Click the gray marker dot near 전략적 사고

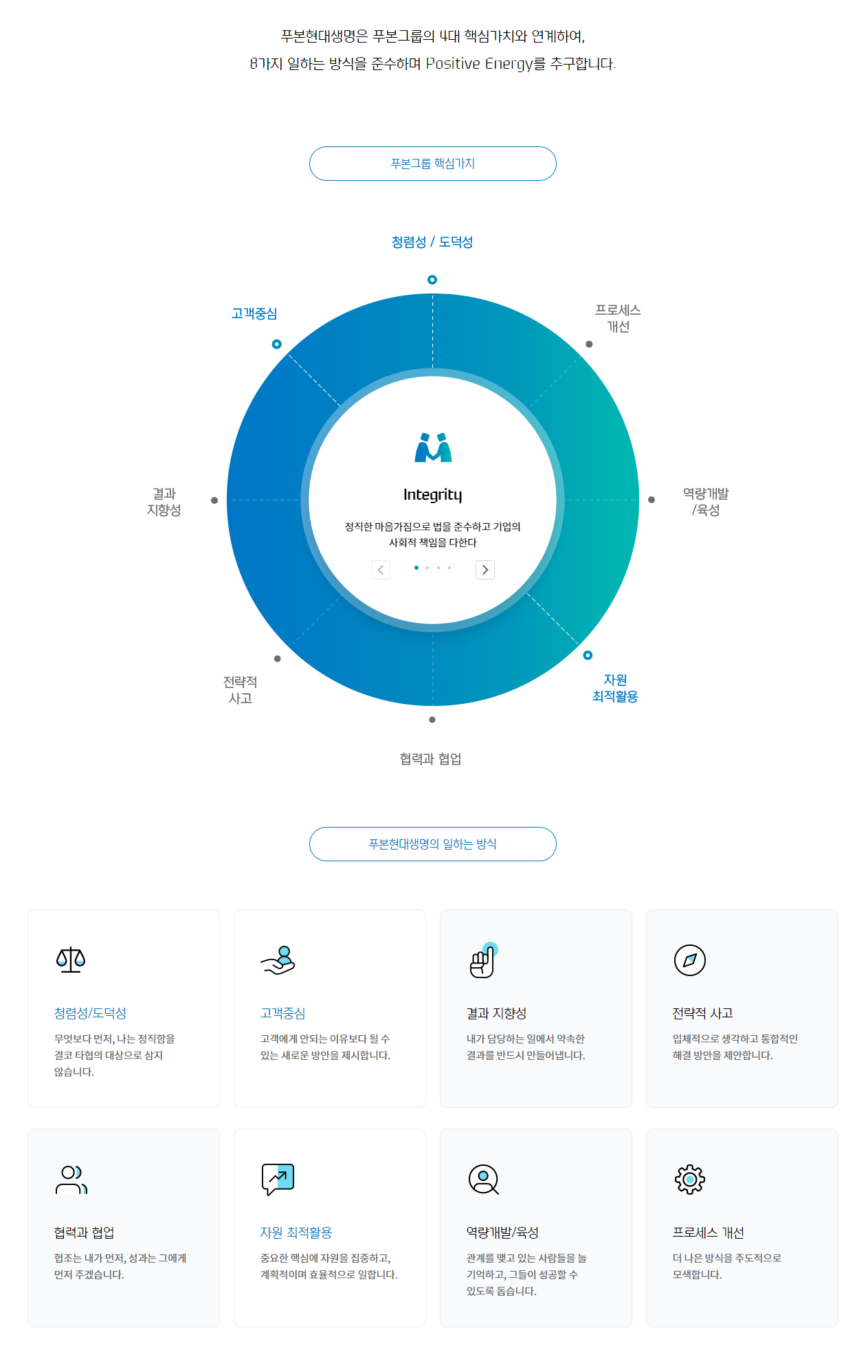278,659
